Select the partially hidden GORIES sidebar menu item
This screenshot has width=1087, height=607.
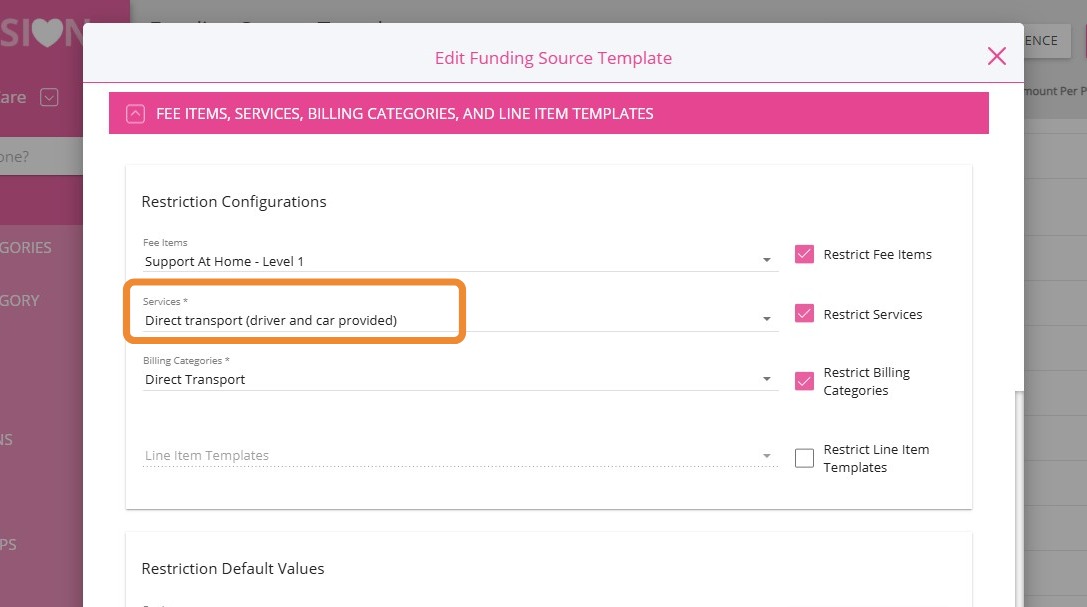(x=26, y=247)
